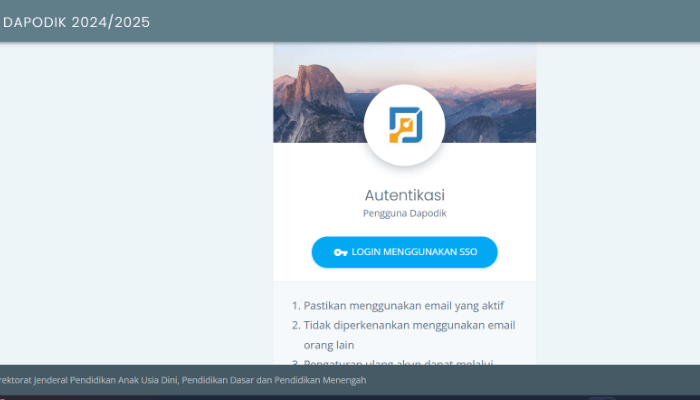Click the footer text 'Pendidikan Dasar dan Pendidikan Menengah'
Screen dimensions: 700x400
coord(274,380)
